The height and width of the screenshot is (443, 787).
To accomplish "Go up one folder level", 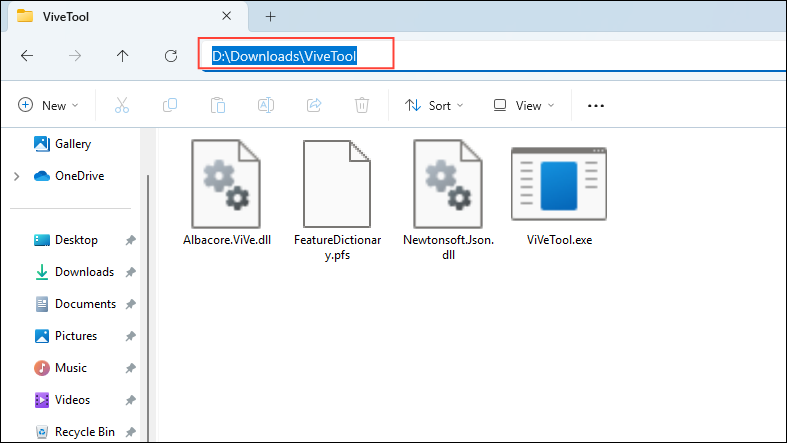I will click(122, 56).
